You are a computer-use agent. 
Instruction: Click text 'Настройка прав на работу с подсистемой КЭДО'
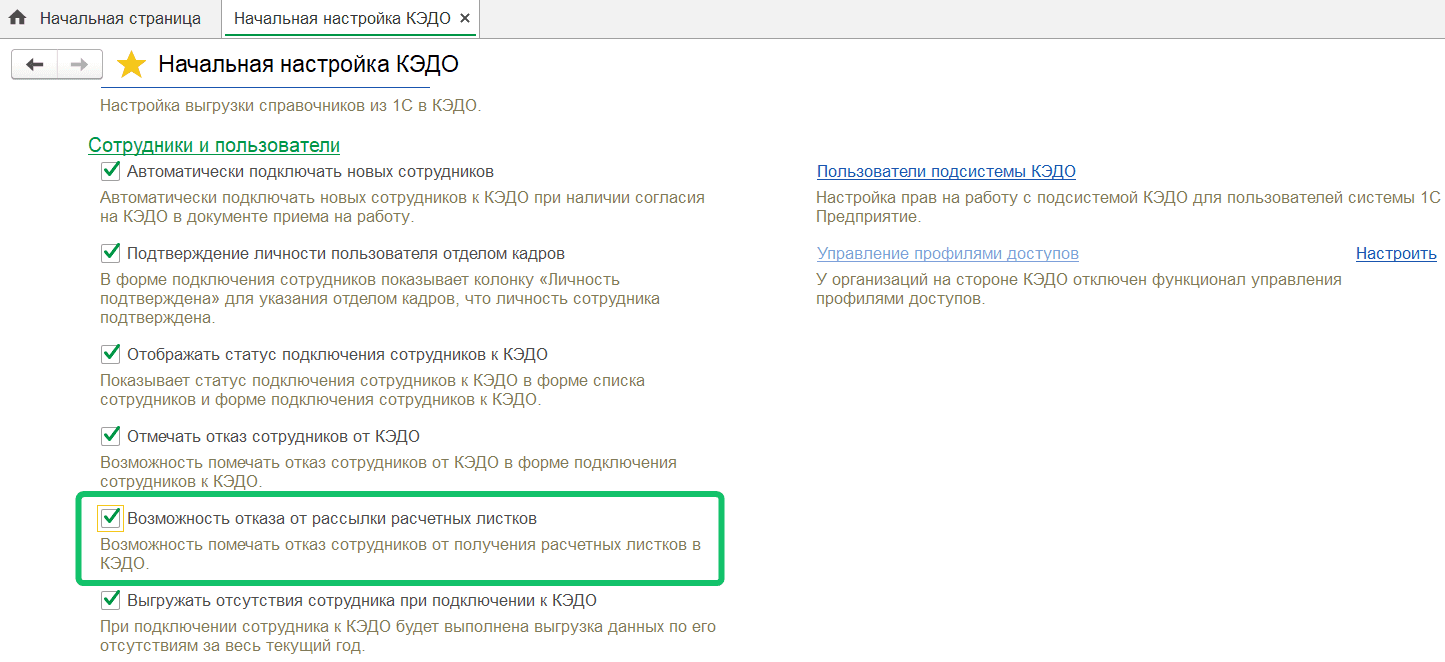point(1128,207)
